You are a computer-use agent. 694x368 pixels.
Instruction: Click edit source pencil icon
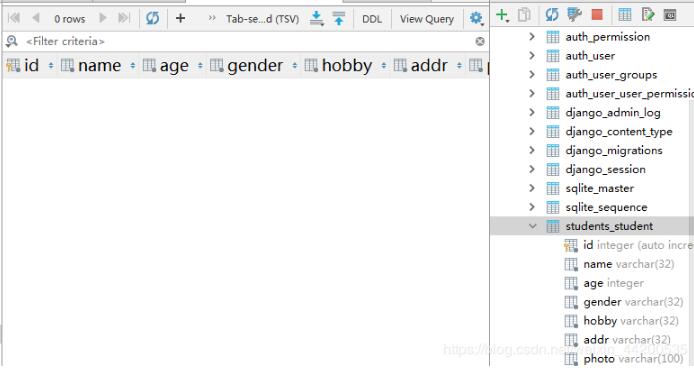(648, 15)
